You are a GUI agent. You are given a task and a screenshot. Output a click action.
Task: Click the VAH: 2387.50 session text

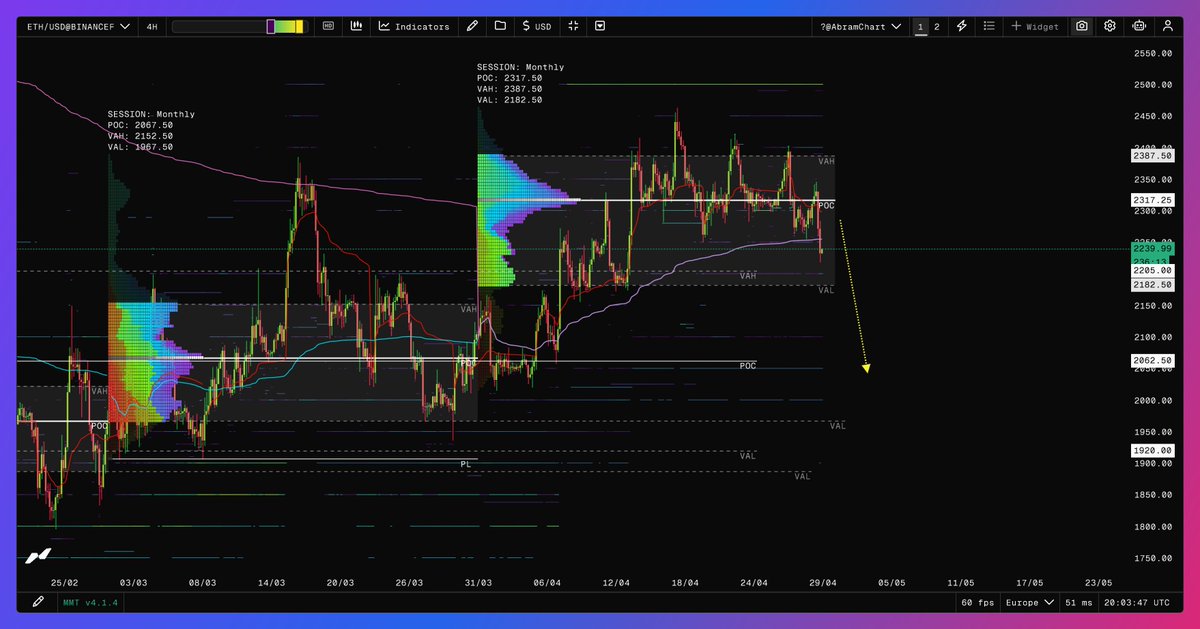pyautogui.click(x=510, y=89)
